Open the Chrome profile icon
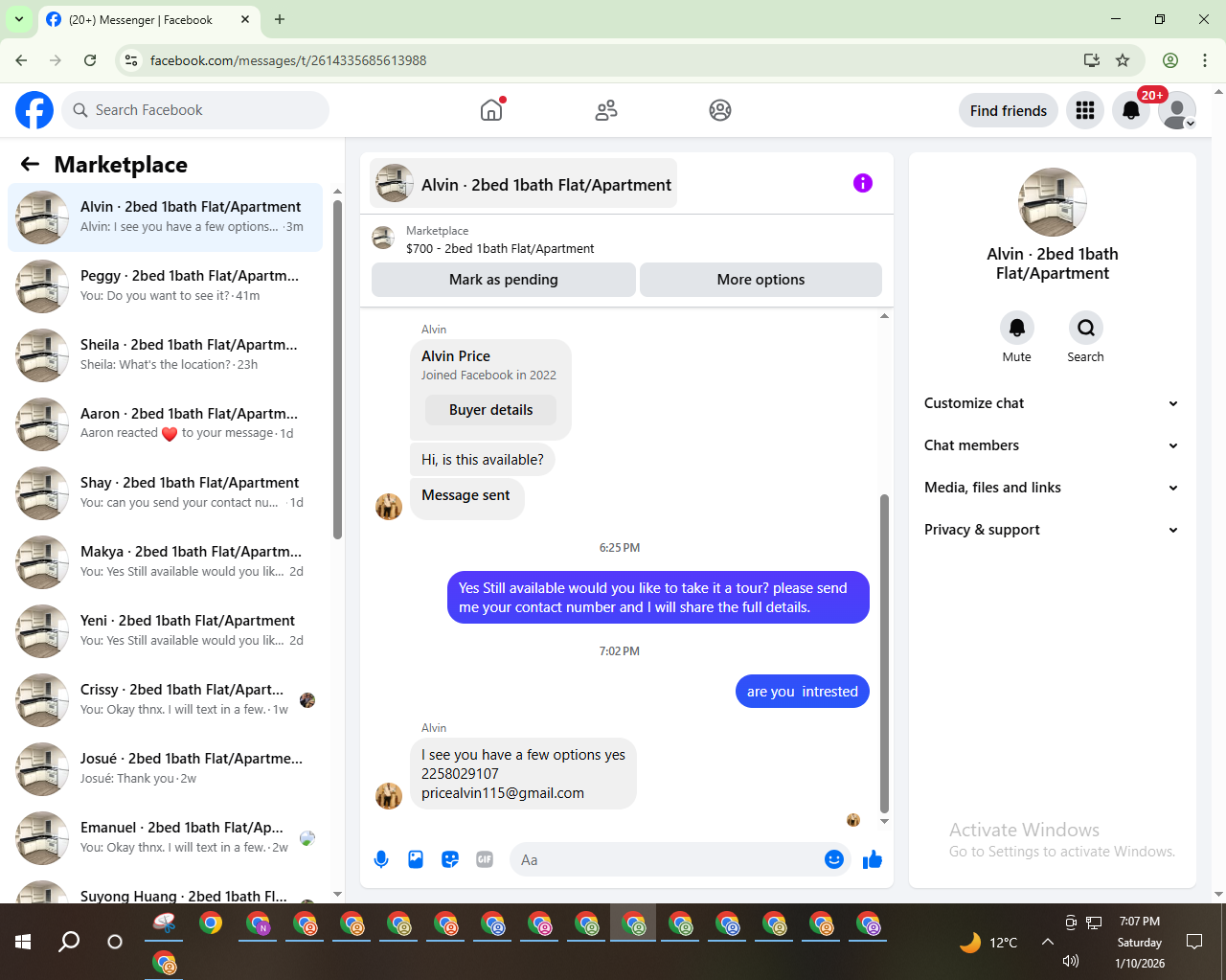Screen dimensions: 1226x980 [x=1170, y=60]
